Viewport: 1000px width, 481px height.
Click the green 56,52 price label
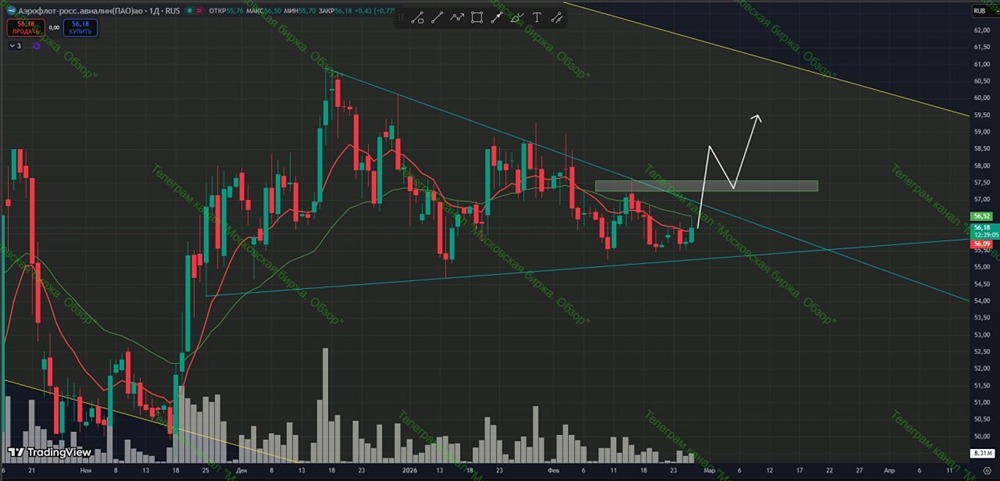coord(981,217)
